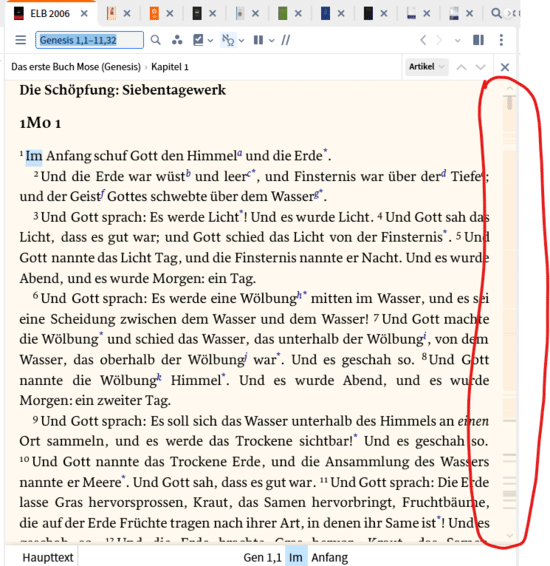Click the parallel resources double-slash icon

click(x=286, y=40)
